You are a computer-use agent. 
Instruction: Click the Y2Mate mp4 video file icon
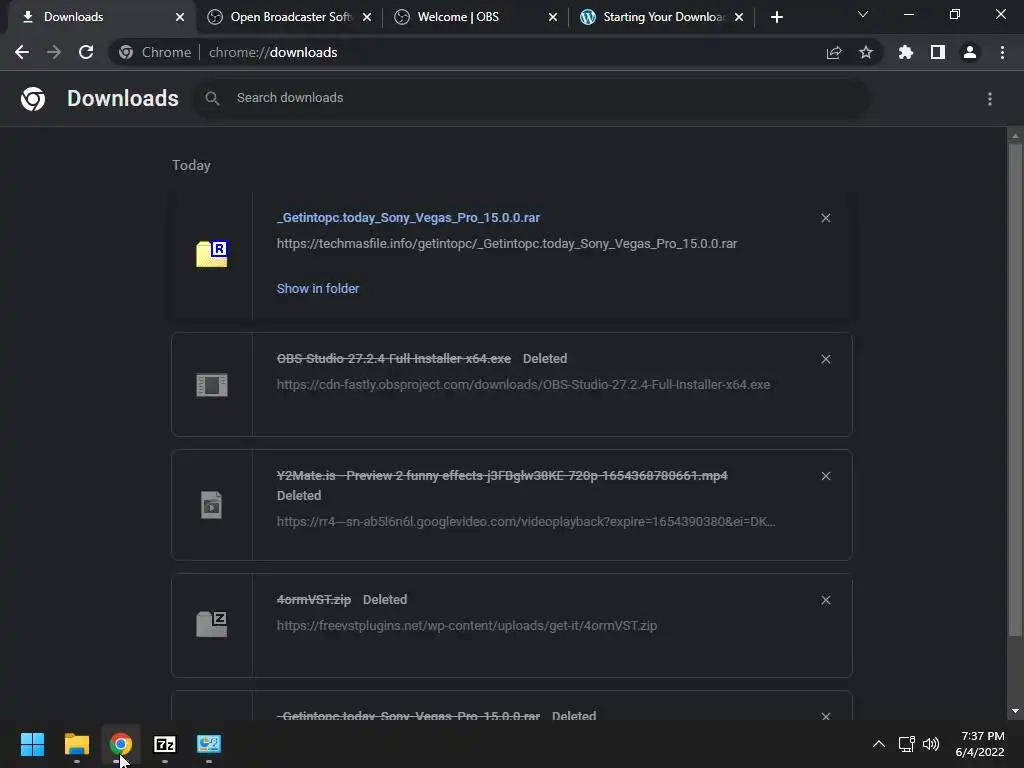pyautogui.click(x=212, y=505)
